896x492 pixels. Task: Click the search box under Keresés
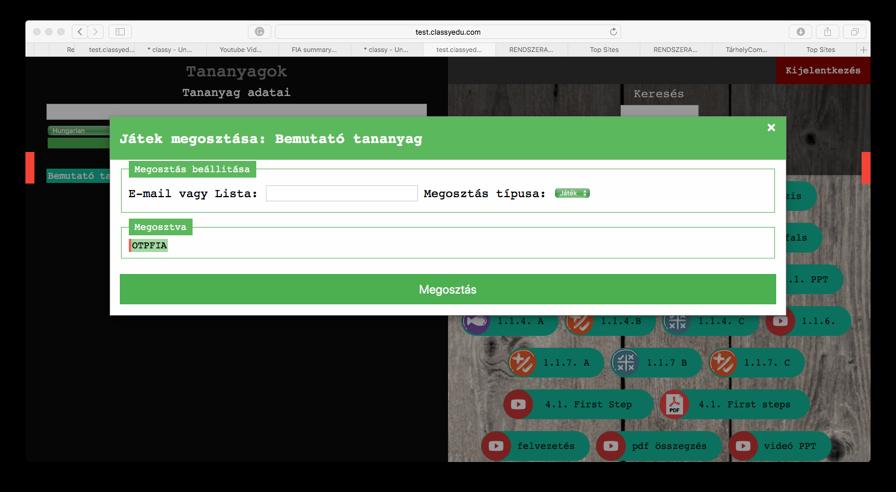click(x=659, y=111)
